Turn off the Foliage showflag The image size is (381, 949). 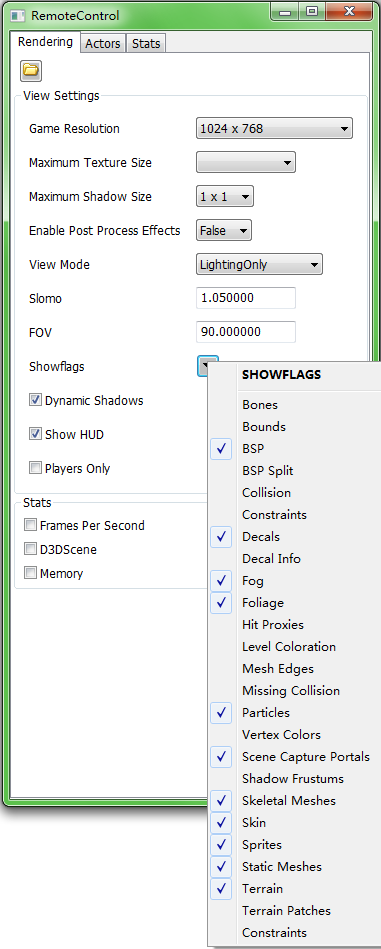(295, 603)
